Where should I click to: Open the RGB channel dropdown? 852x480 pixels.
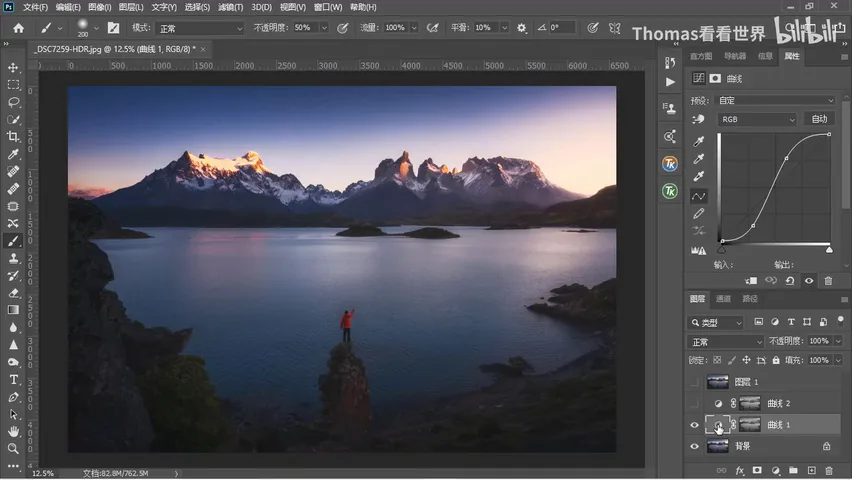pyautogui.click(x=757, y=120)
